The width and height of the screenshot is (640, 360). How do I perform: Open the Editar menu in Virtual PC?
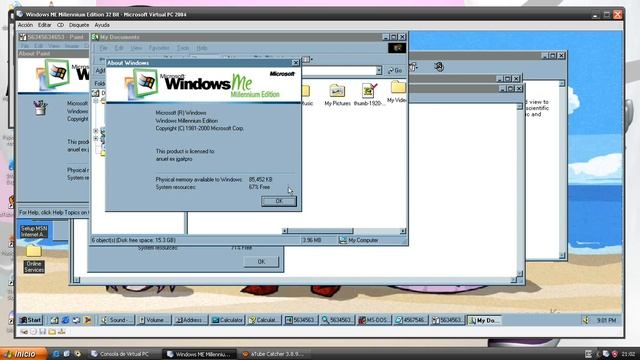[x=44, y=25]
